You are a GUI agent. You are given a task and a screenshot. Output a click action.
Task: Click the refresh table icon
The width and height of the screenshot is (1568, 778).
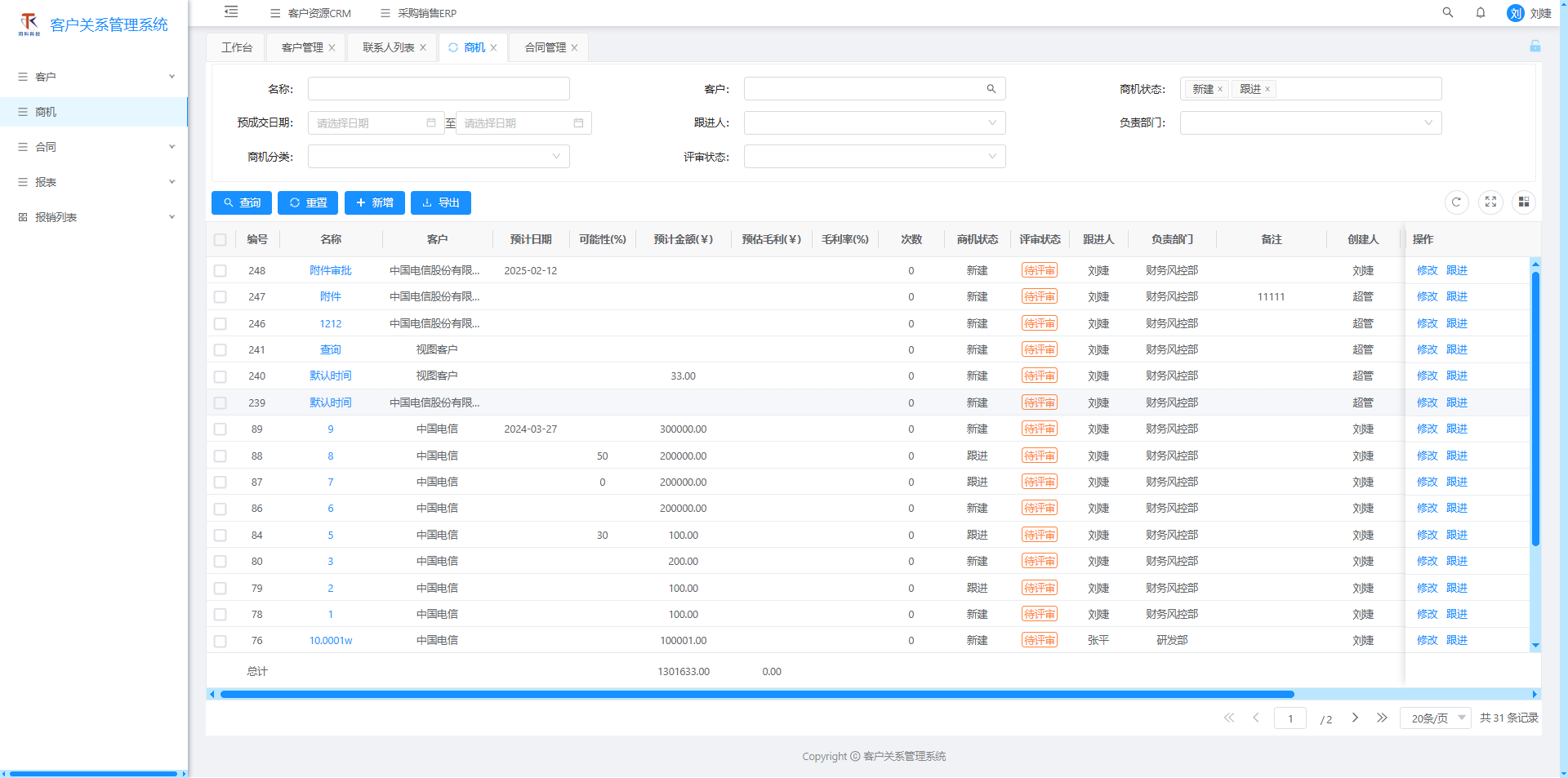click(x=1456, y=202)
